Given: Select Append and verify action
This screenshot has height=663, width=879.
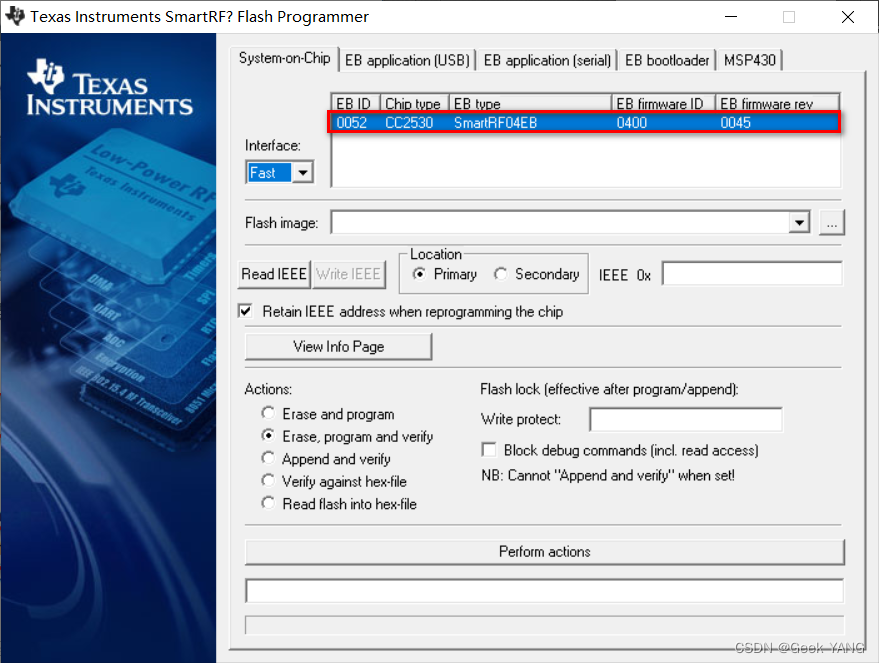Looking at the screenshot, I should coord(269,458).
